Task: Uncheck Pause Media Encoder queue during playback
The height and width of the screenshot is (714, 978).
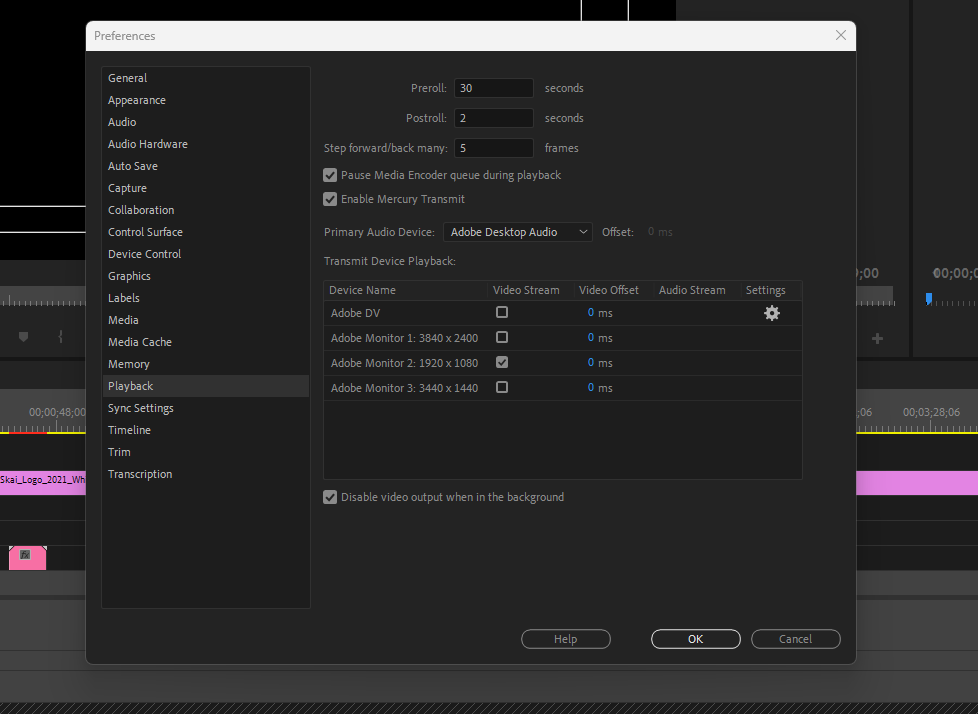Action: [330, 174]
